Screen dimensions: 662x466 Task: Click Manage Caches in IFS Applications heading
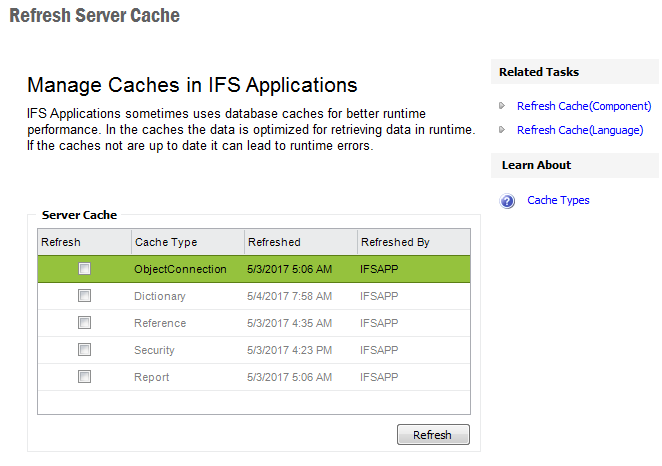click(x=192, y=85)
